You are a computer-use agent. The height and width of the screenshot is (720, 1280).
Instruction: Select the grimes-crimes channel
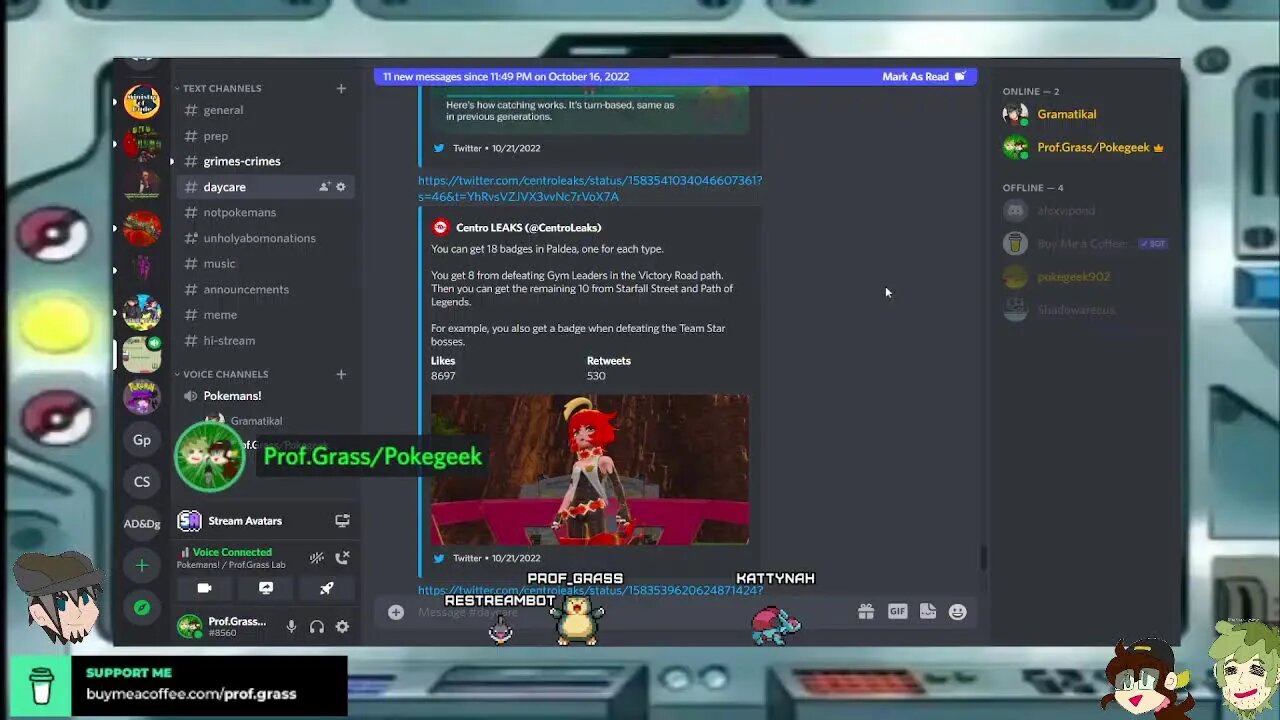pos(265,161)
